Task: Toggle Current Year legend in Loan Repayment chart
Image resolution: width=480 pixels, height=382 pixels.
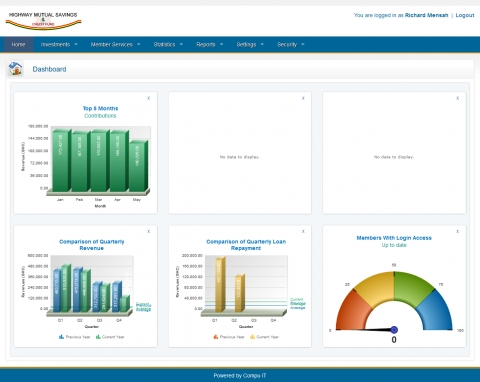Action: coord(264,337)
